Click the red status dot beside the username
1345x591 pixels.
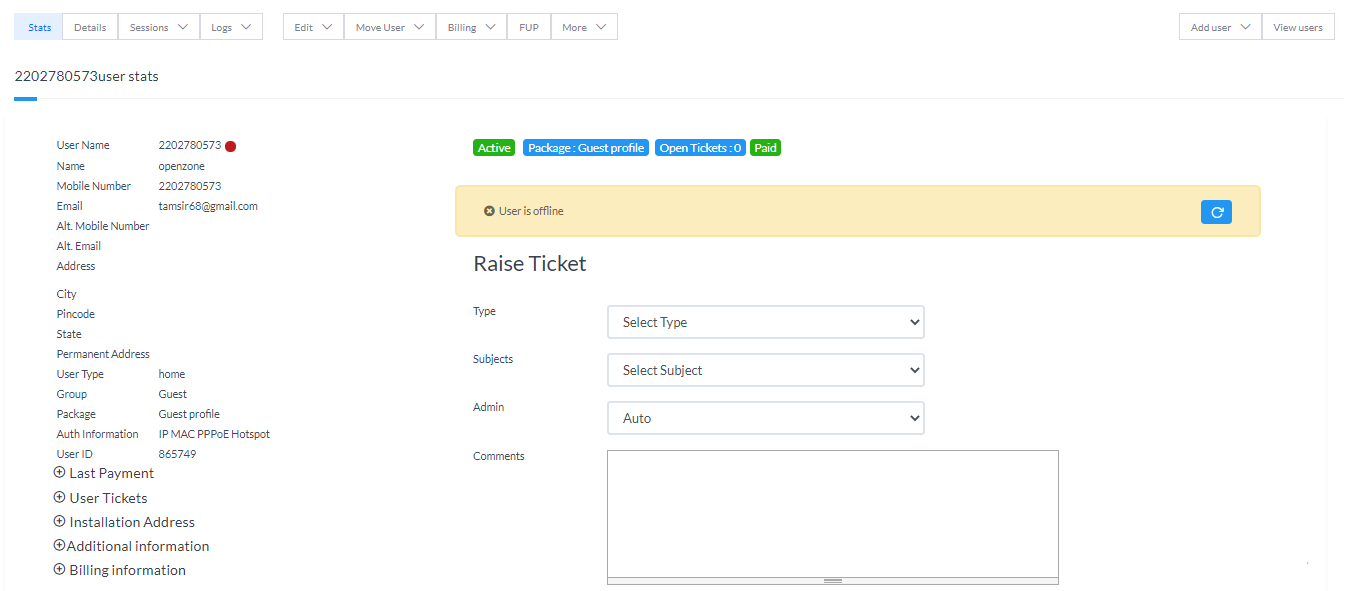(230, 145)
